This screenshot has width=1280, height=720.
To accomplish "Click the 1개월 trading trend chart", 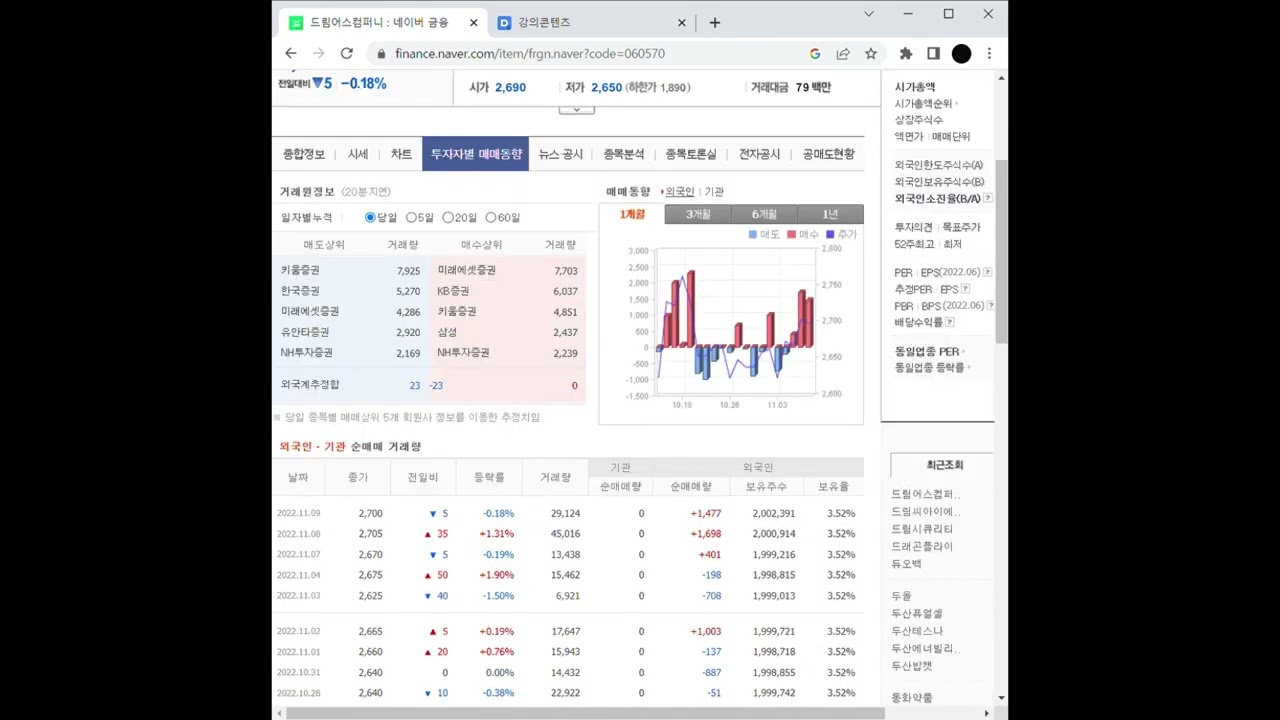I will pyautogui.click(x=731, y=325).
